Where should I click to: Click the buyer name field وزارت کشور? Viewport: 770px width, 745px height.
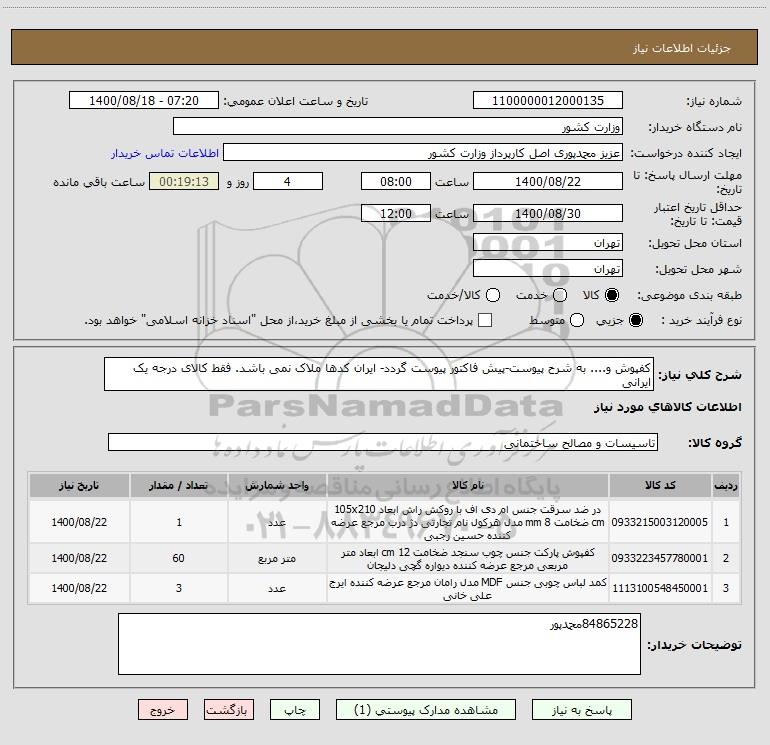coord(398,127)
